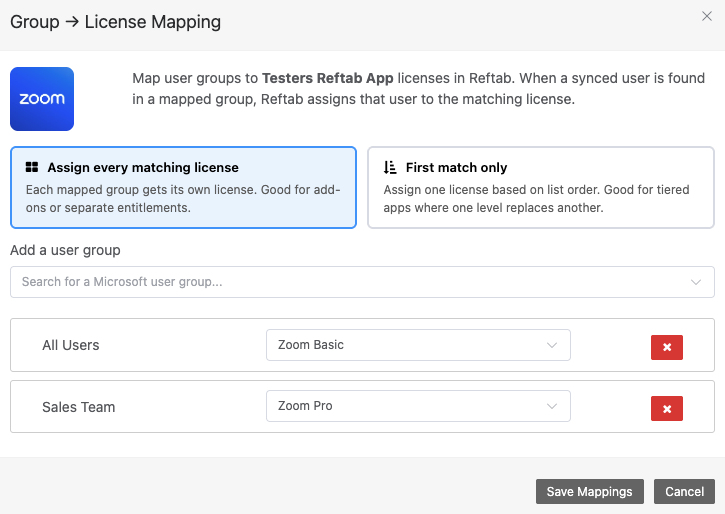Viewport: 725px width, 514px height.
Task: Click the Add a user group label
Action: (65, 250)
